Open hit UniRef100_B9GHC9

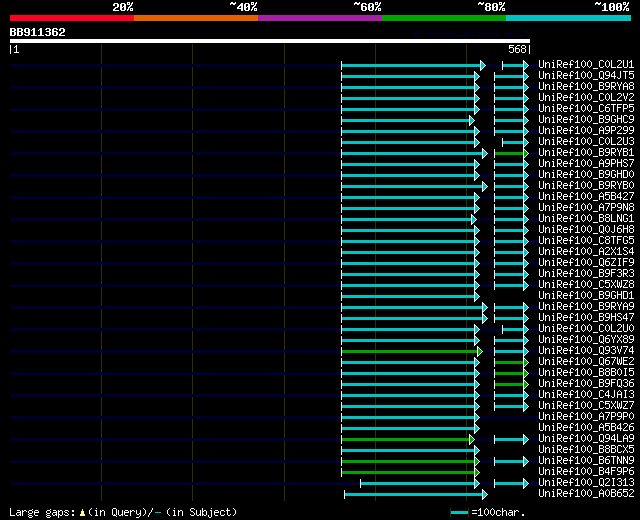[x=586, y=120]
